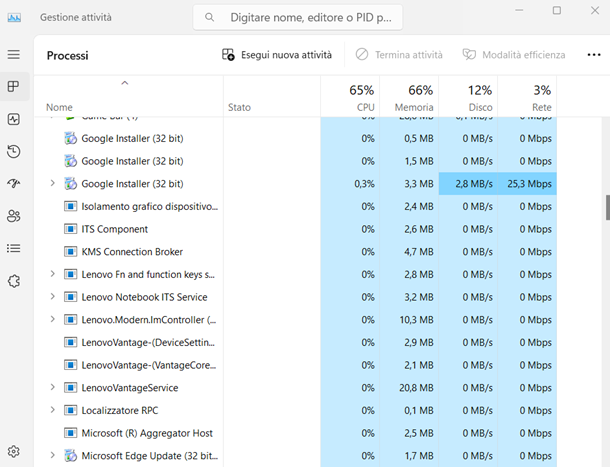Viewport: 610px width, 467px height.
Task: Click the Termina attività circle icon
Action: (x=362, y=54)
